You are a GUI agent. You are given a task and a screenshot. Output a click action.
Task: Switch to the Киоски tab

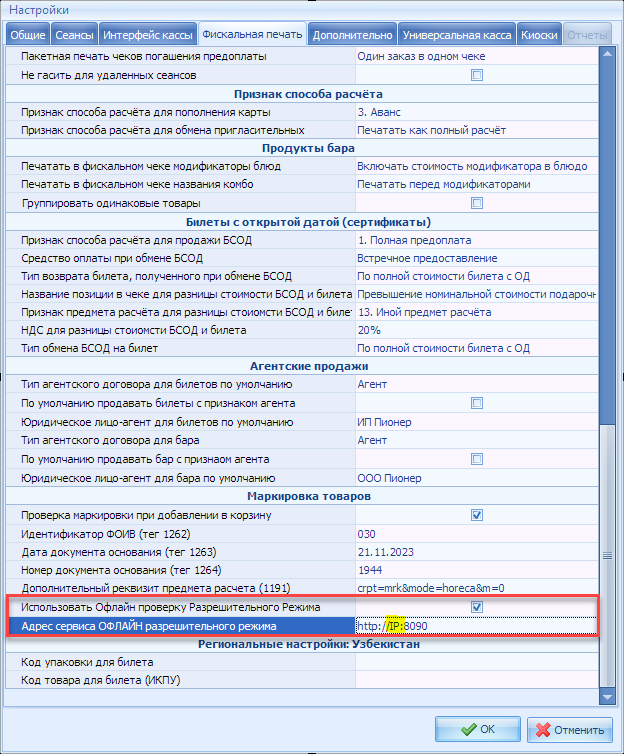tap(539, 35)
